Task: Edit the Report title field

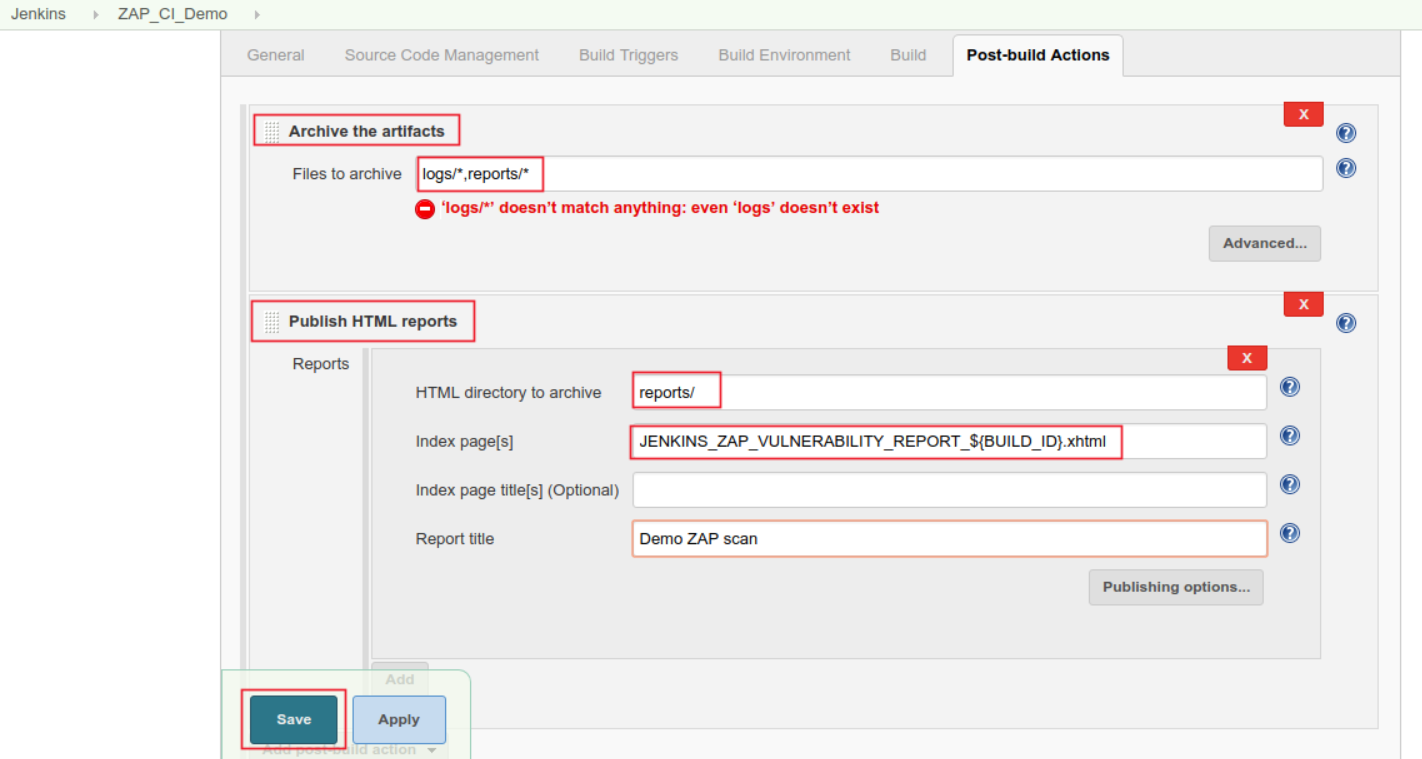Action: 949,538
